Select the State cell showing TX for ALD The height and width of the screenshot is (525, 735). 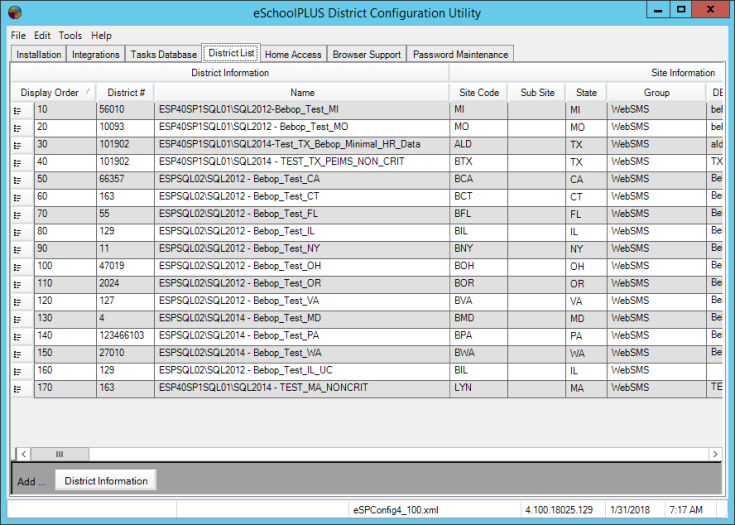[585, 145]
